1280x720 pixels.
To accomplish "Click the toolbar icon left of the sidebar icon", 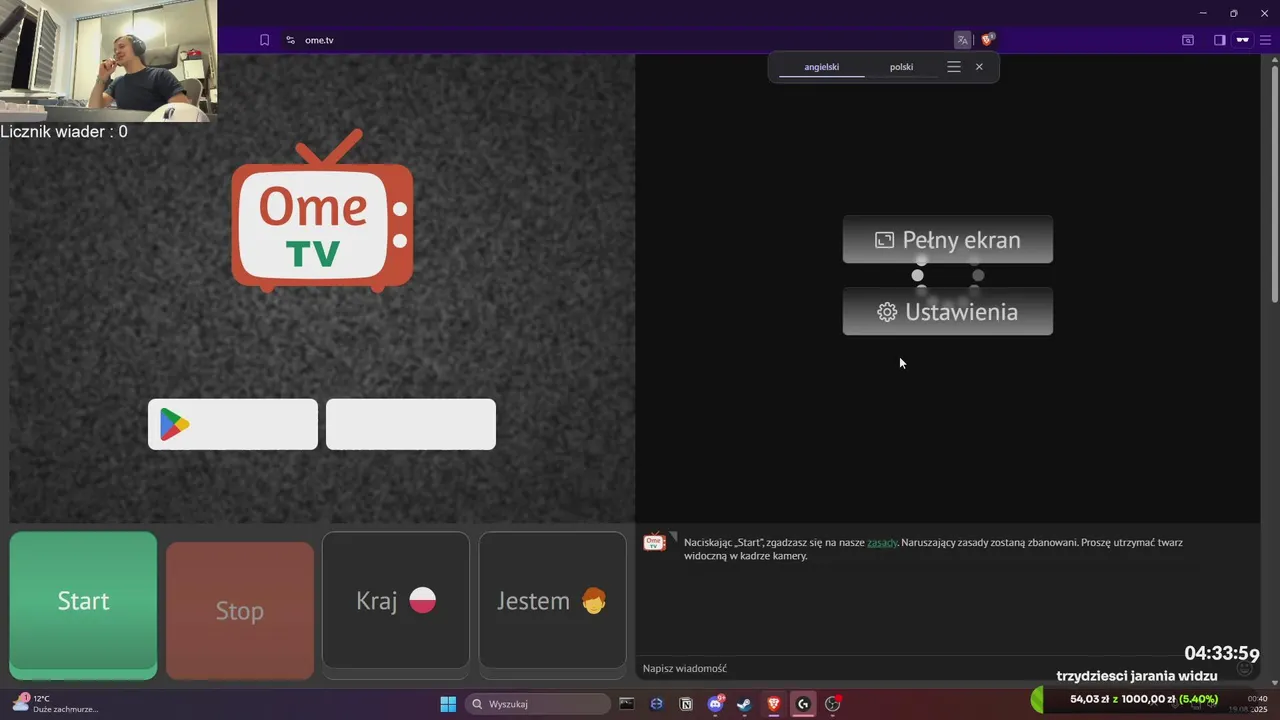I will pos(1188,40).
